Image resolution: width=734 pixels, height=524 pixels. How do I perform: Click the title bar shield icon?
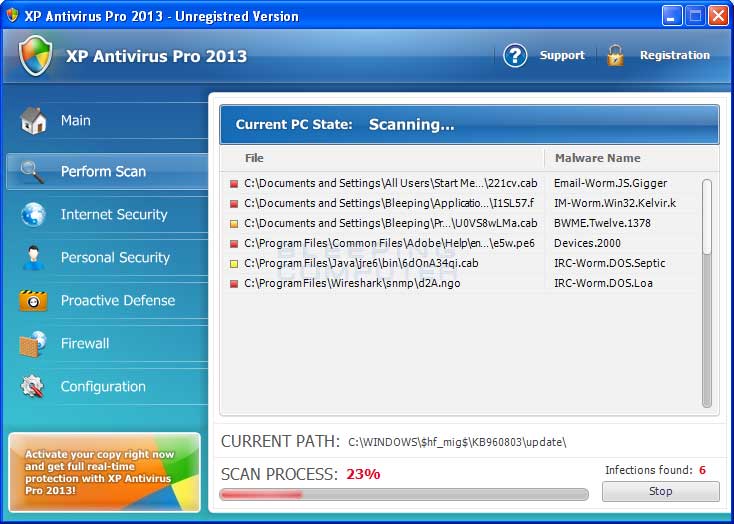tap(12, 15)
